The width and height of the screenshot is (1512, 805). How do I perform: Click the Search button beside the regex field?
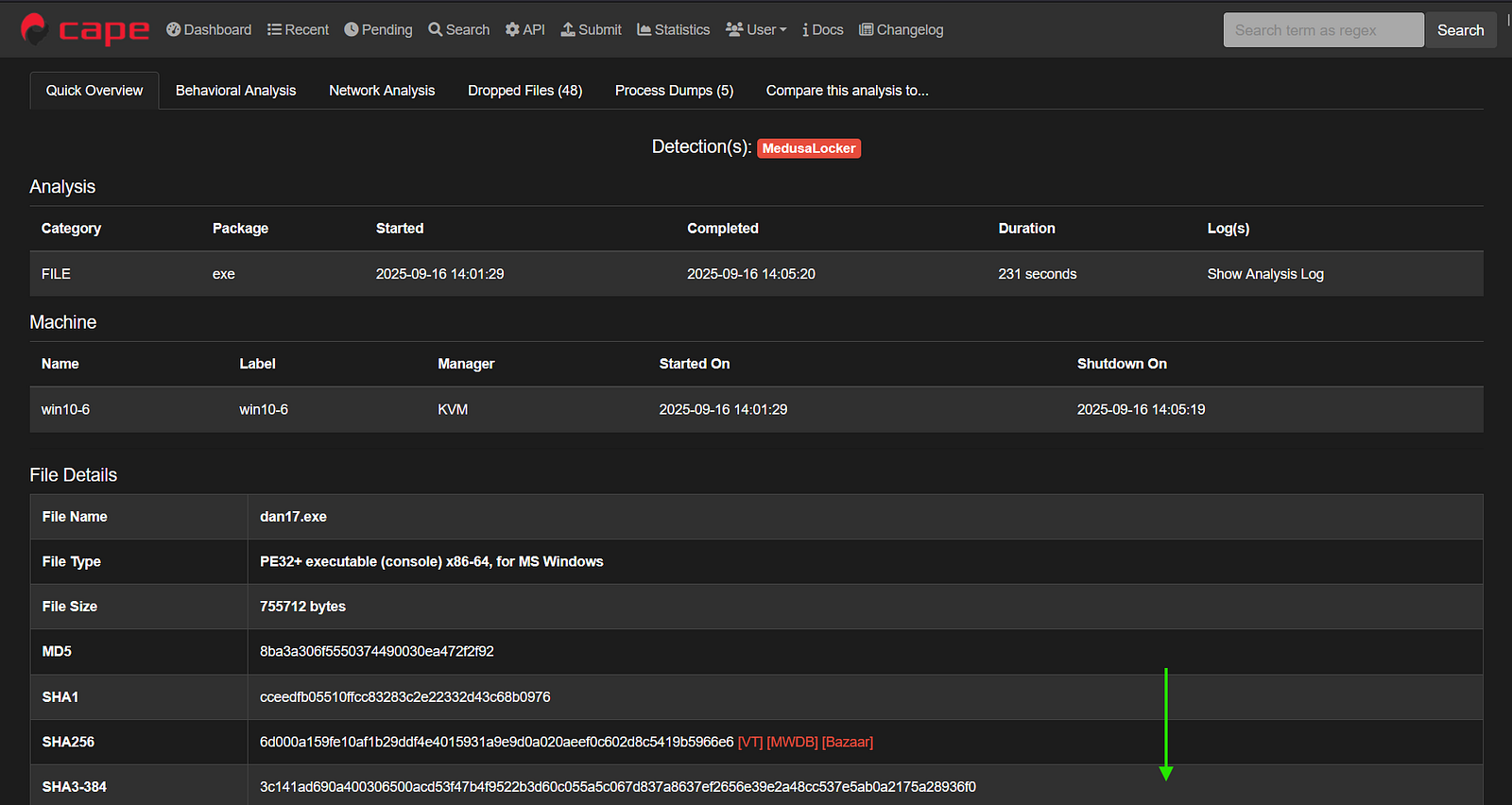pyautogui.click(x=1460, y=30)
